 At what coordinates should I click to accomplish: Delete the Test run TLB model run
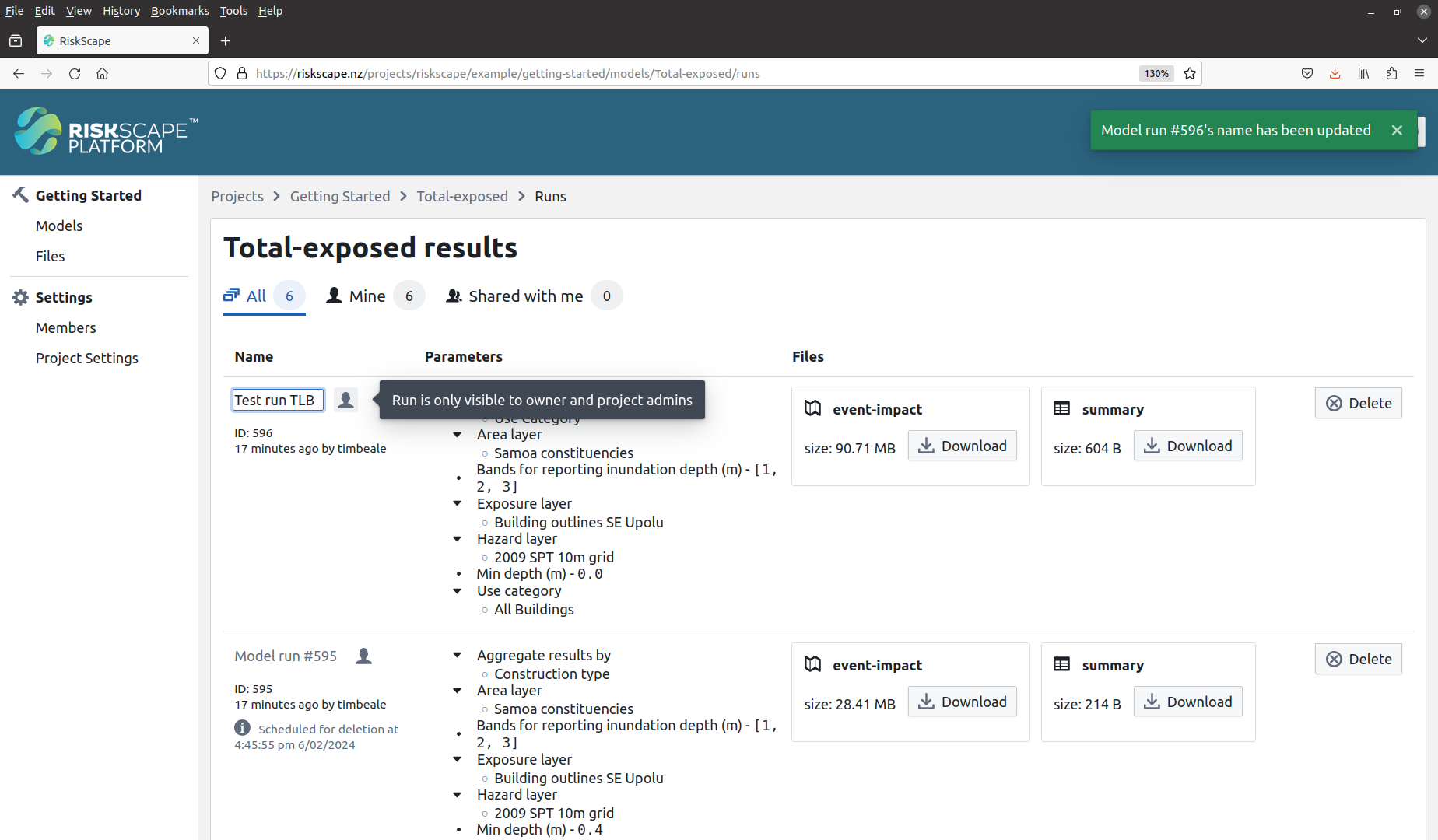(1359, 403)
